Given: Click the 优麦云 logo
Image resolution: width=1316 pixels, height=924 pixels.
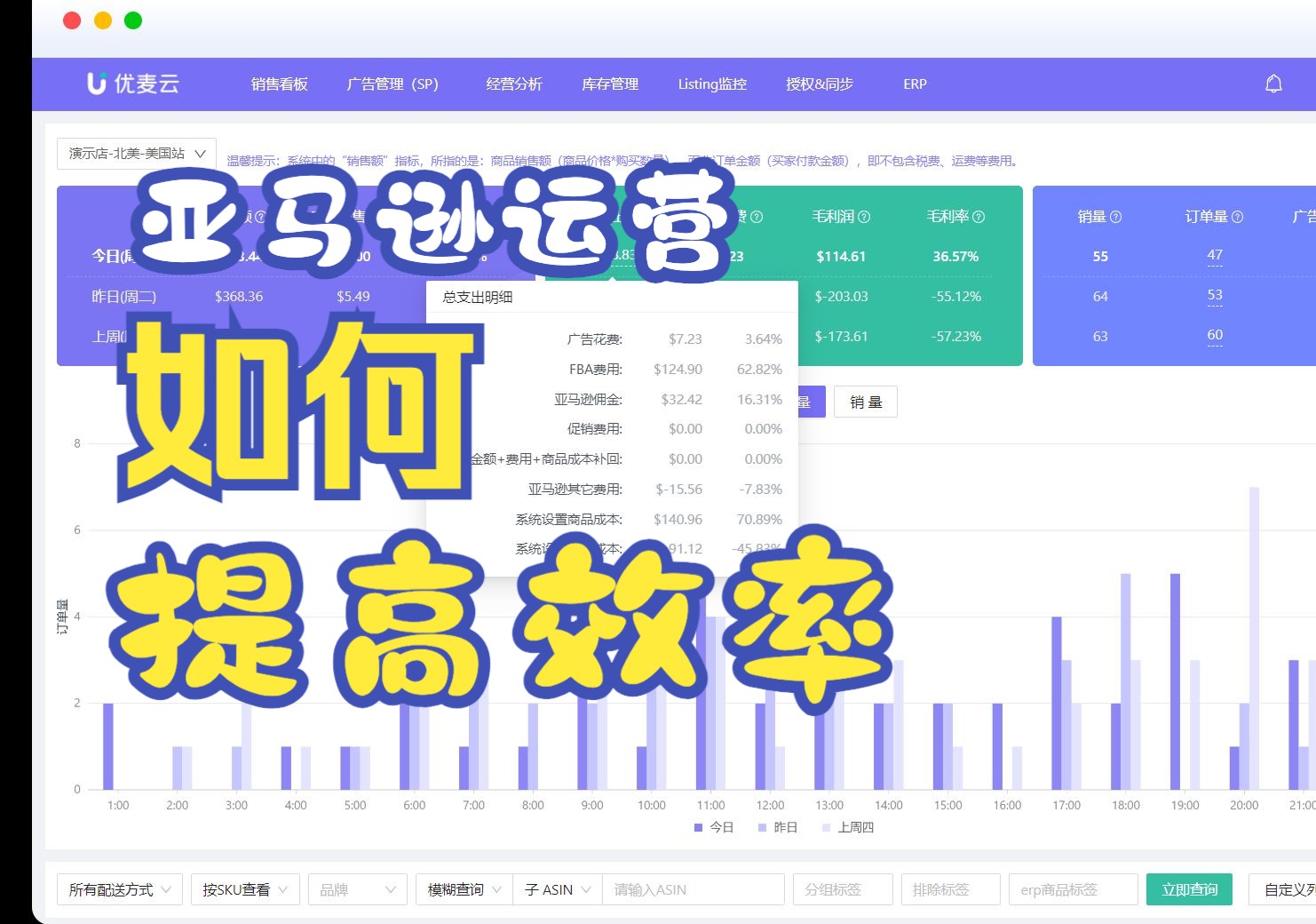Looking at the screenshot, I should click(133, 84).
